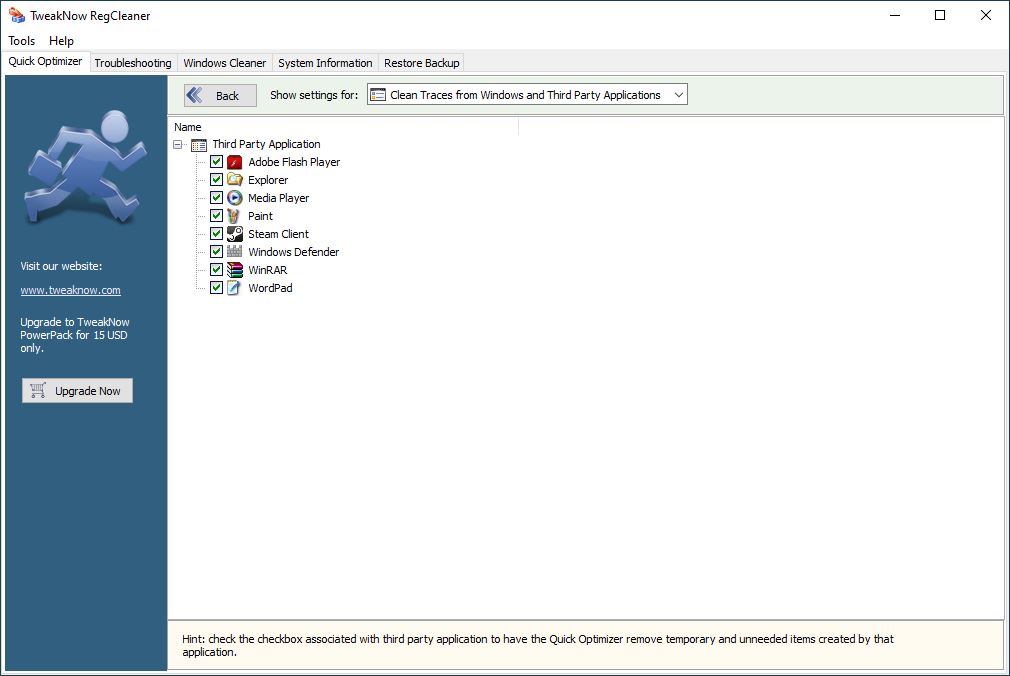Viewport: 1010px width, 676px height.
Task: Close the TweakNow RegCleaner window
Action: click(986, 15)
